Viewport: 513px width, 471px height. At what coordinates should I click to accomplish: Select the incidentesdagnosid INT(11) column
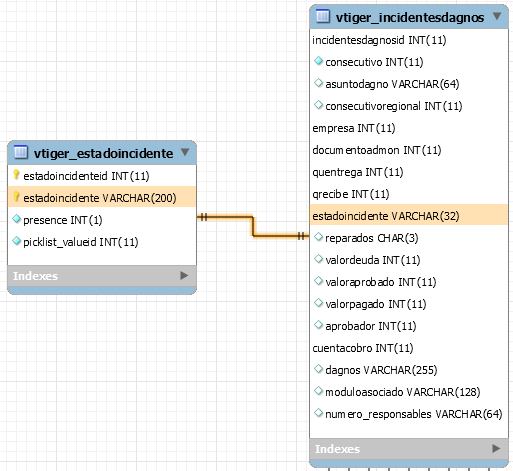[379, 40]
